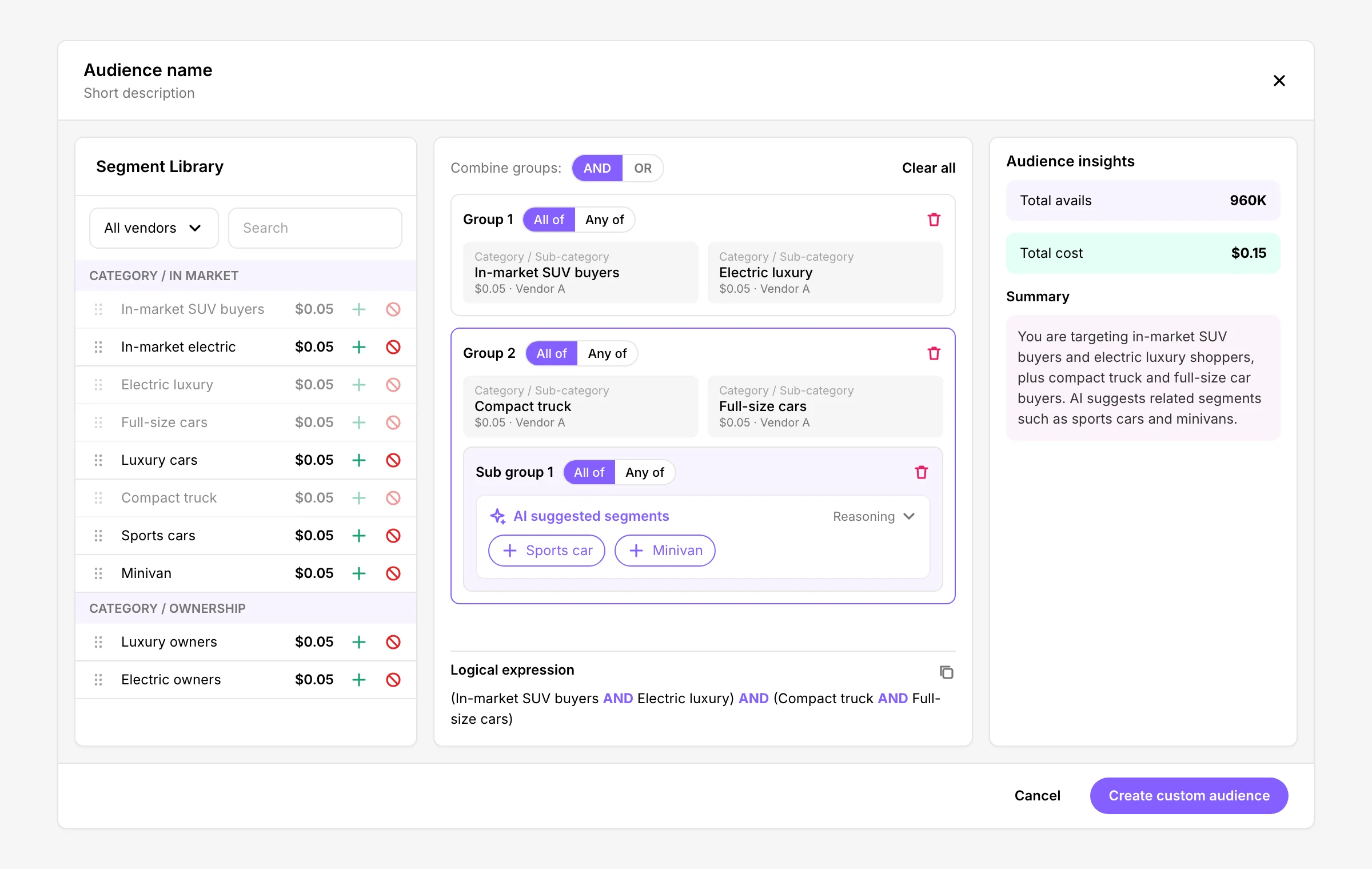Add Compact truck segment with plus icon
This screenshot has width=1372, height=869.
[x=359, y=498]
